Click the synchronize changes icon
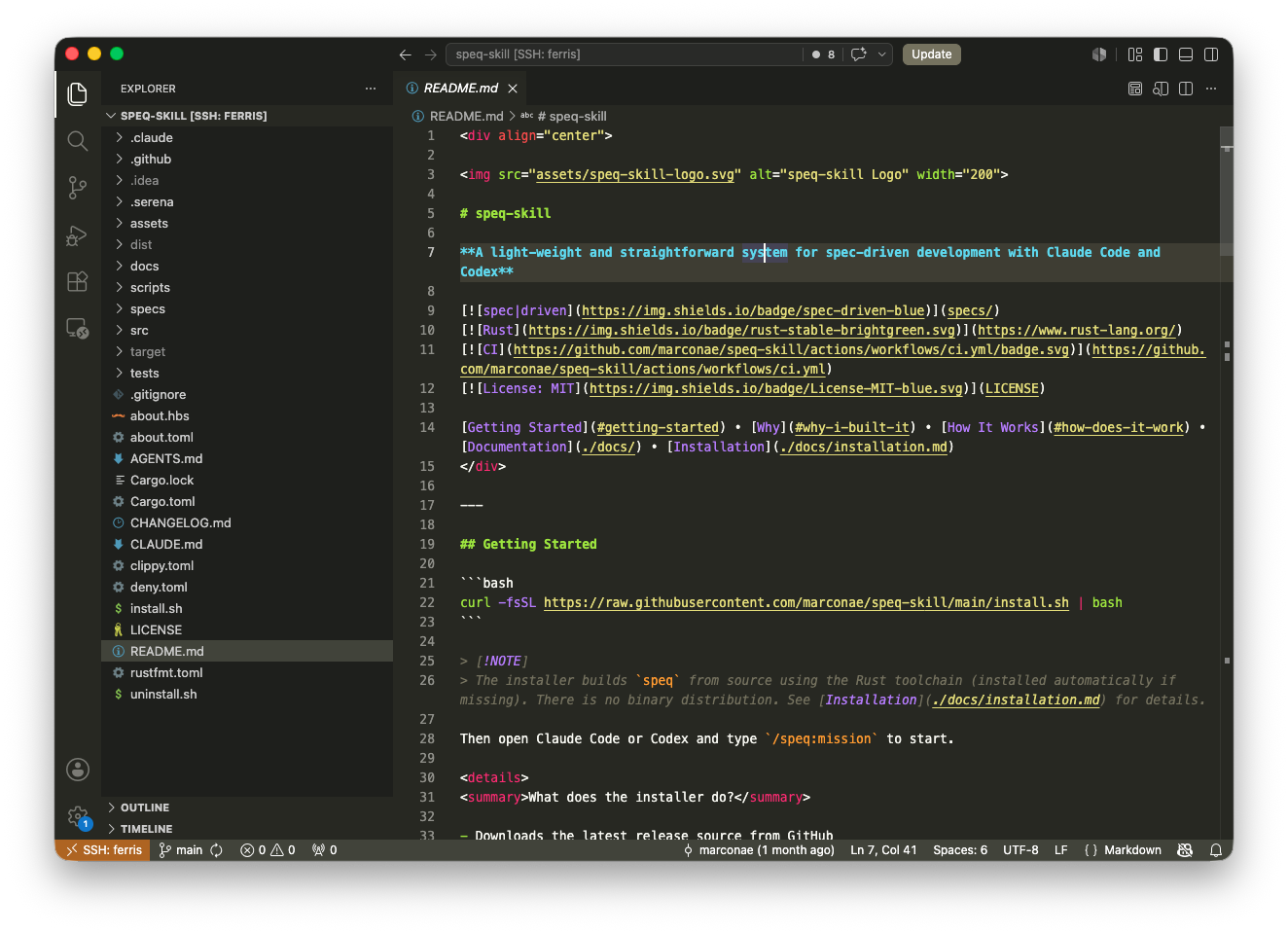 coord(216,850)
